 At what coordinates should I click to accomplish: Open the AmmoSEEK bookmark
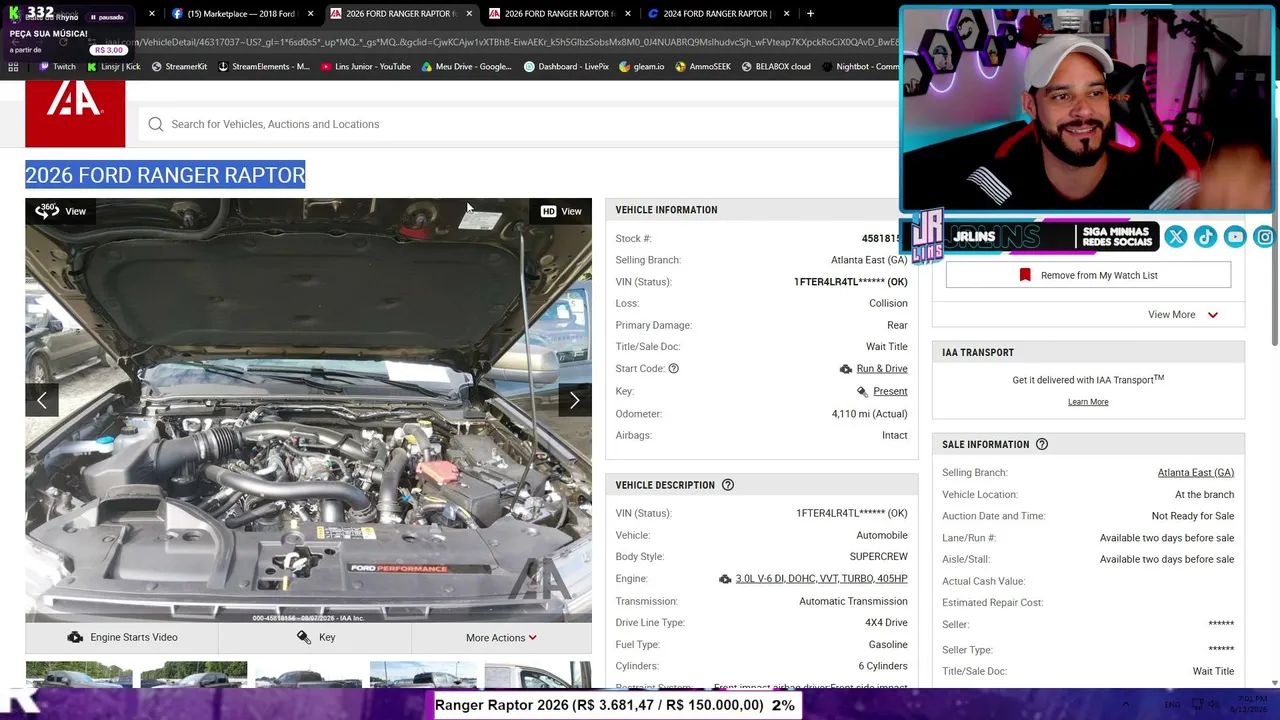coord(703,67)
